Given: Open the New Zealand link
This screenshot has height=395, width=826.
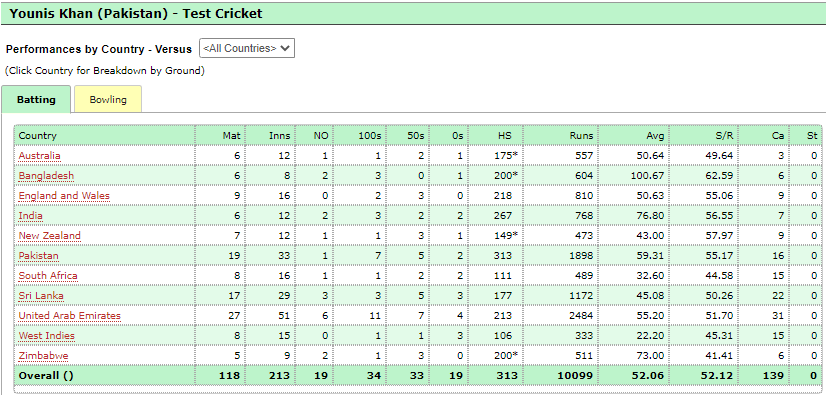Looking at the screenshot, I should (x=50, y=236).
